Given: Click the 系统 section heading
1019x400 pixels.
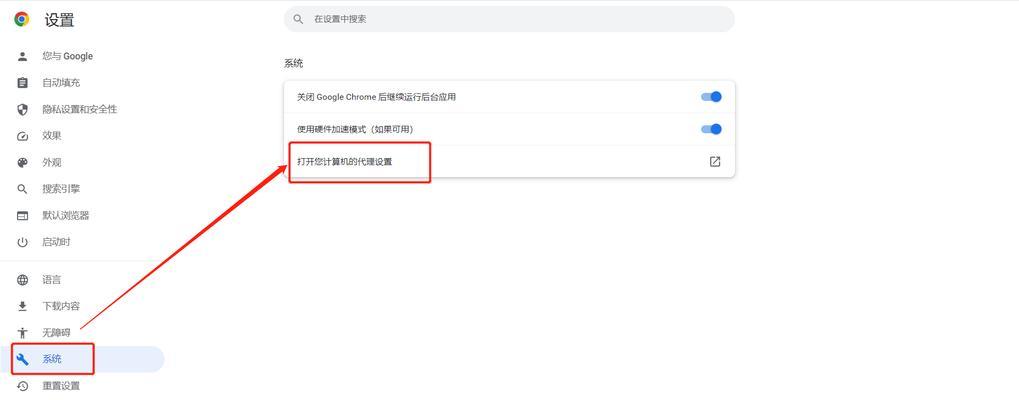Looking at the screenshot, I should pyautogui.click(x=294, y=64).
